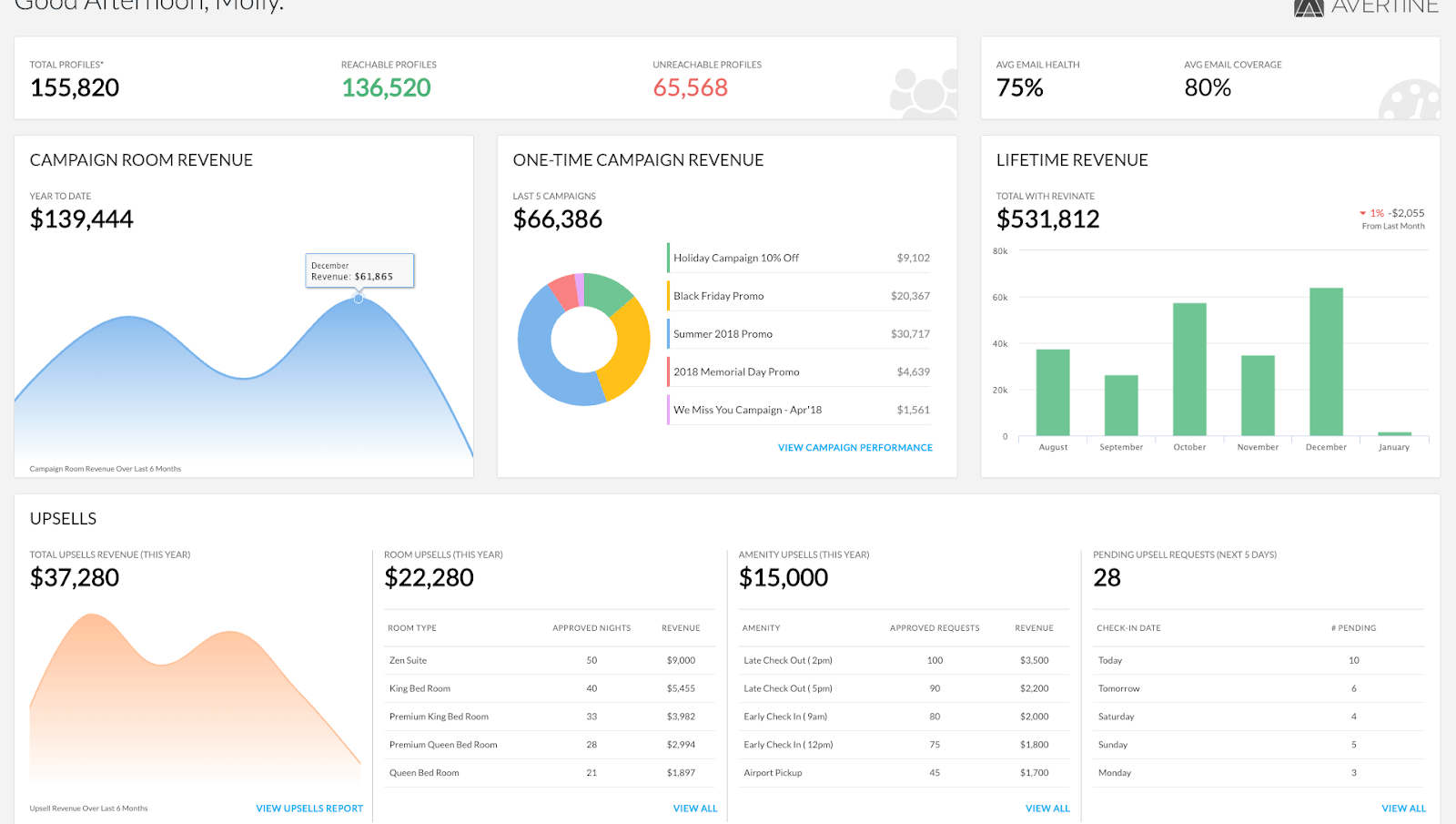This screenshot has height=824, width=1456.
Task: Click the red down-trend arrow beside 1%
Action: [x=1362, y=213]
